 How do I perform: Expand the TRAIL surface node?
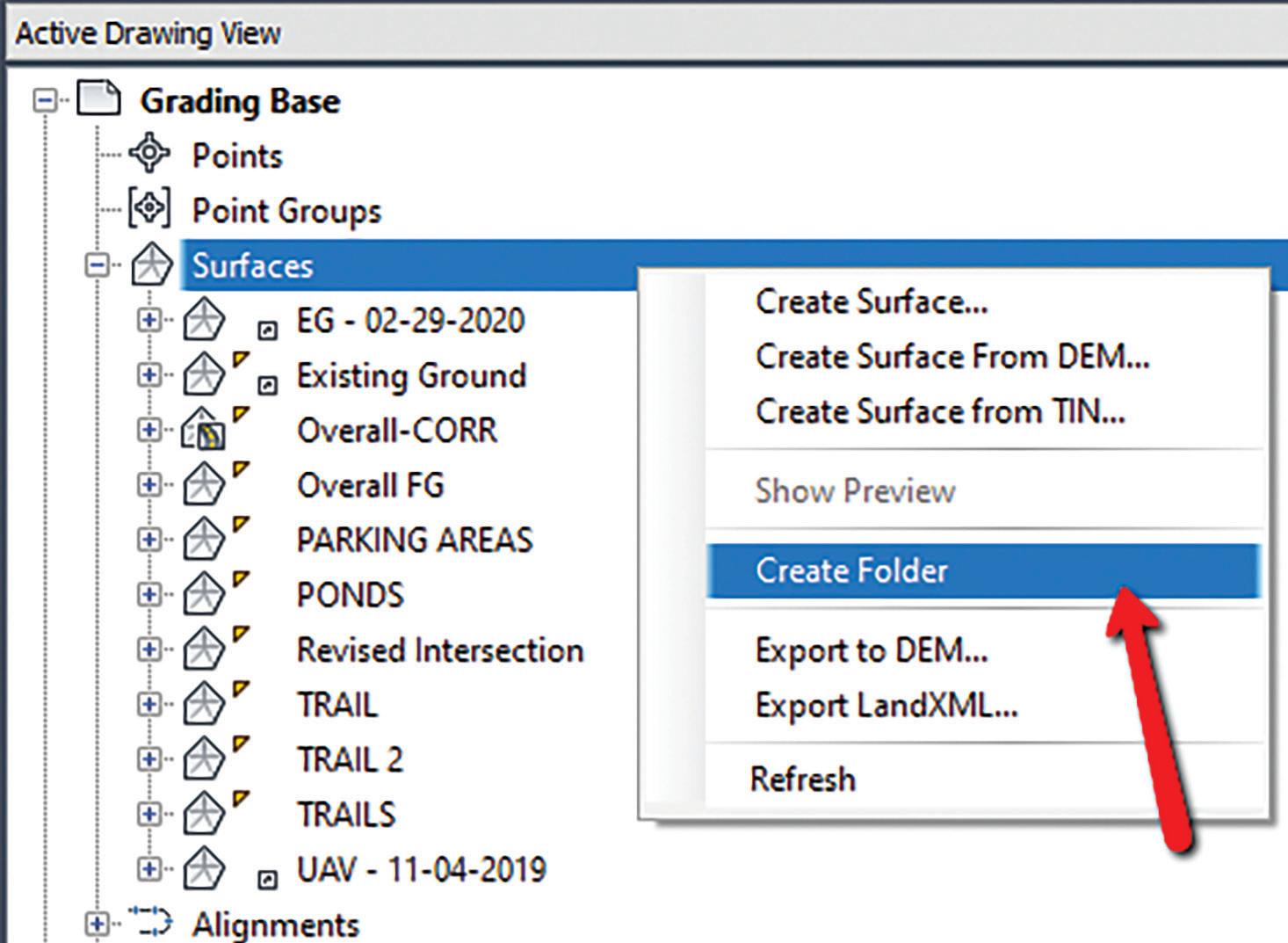[149, 704]
